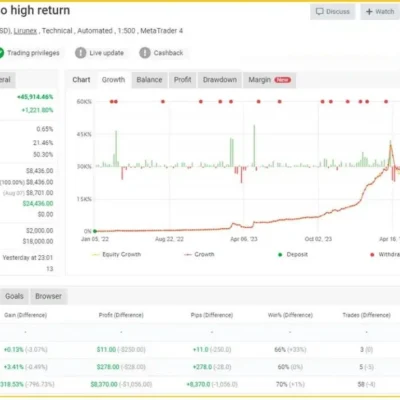Click the Pips (Difference) column header
Image resolution: width=400 pixels, height=400 pixels.
212,315
